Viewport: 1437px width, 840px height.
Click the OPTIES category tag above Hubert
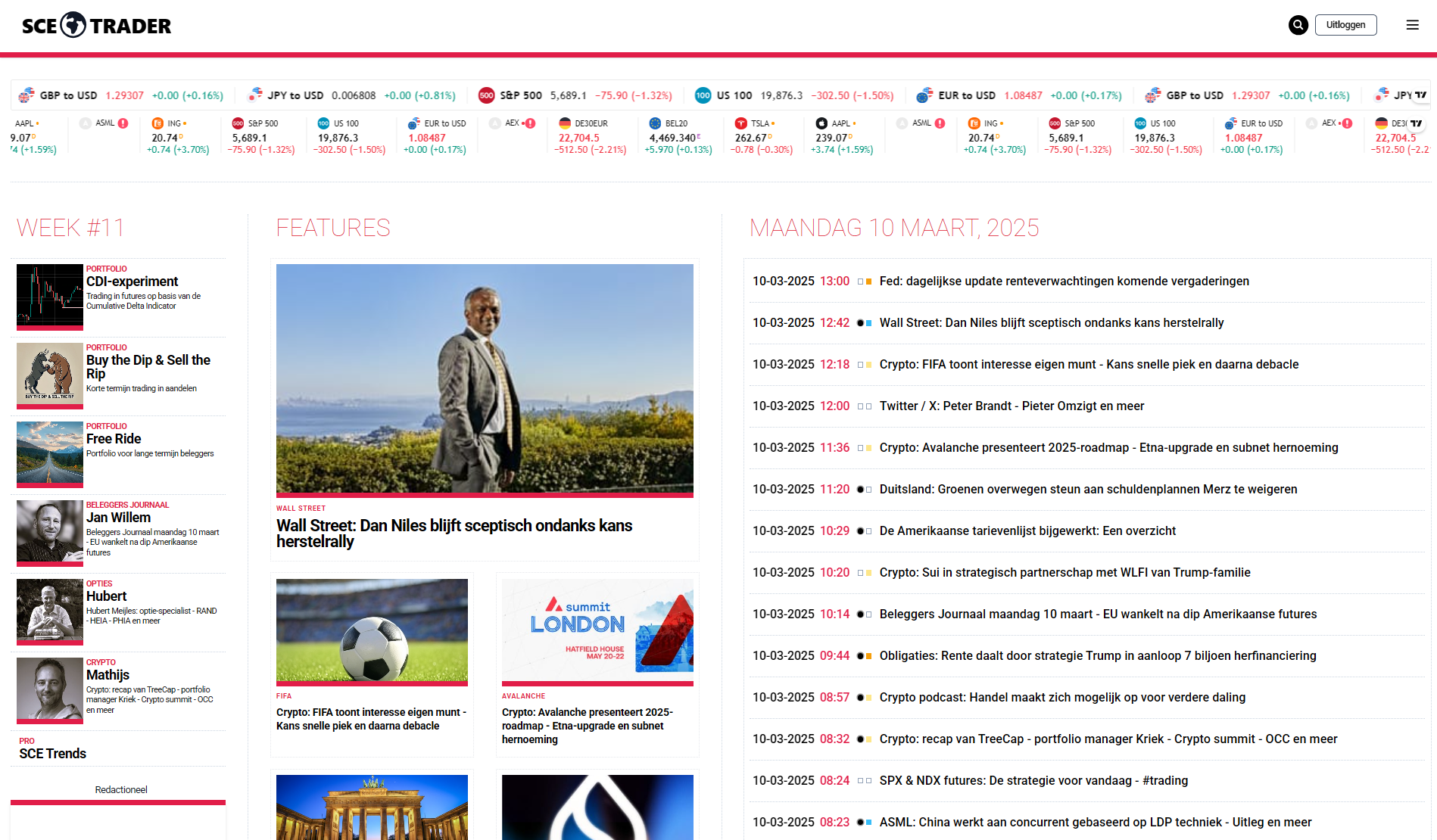coord(99,584)
